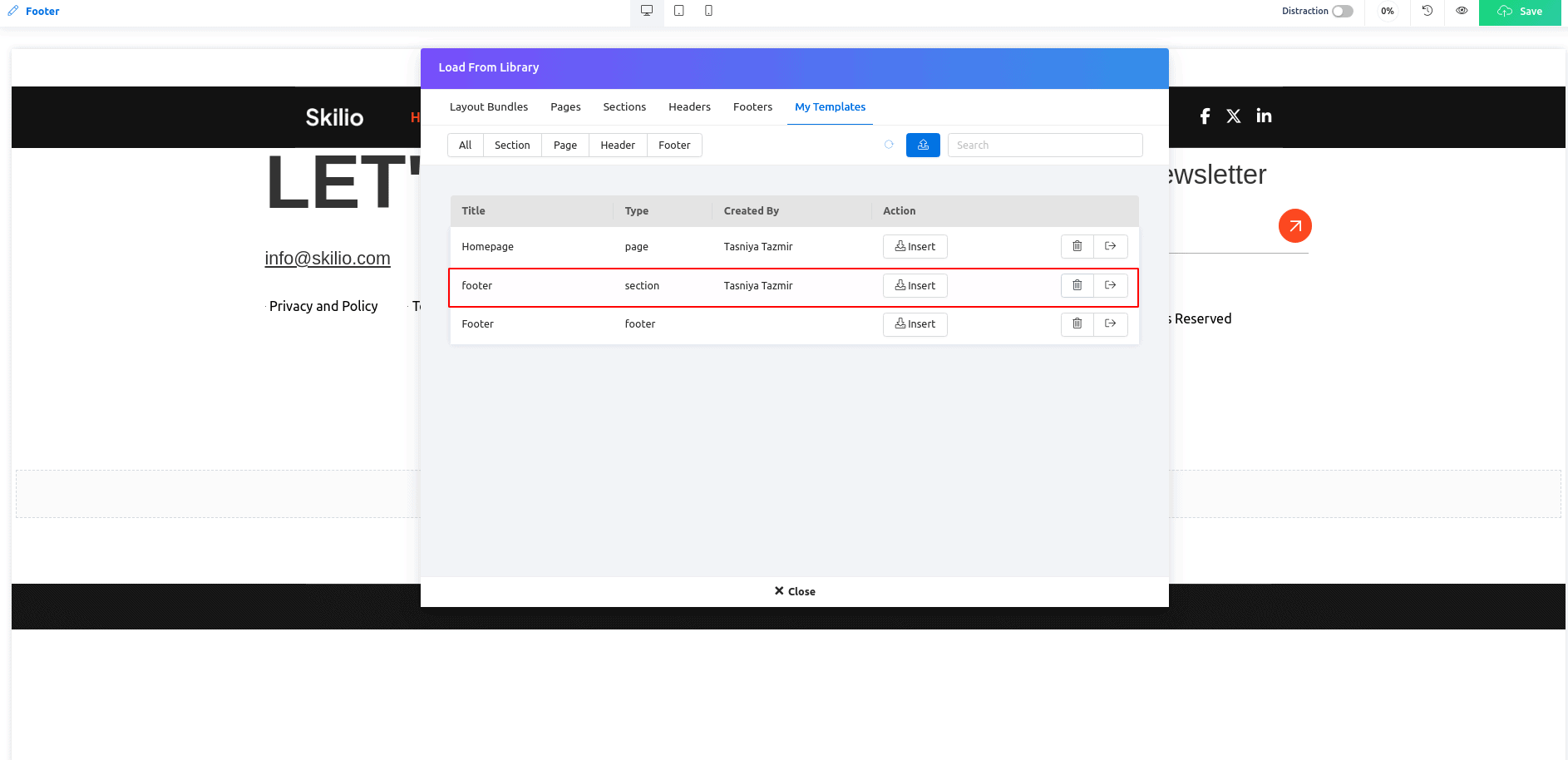Delete the Homepage template with the trash icon
The height and width of the screenshot is (760, 1568).
1077,246
